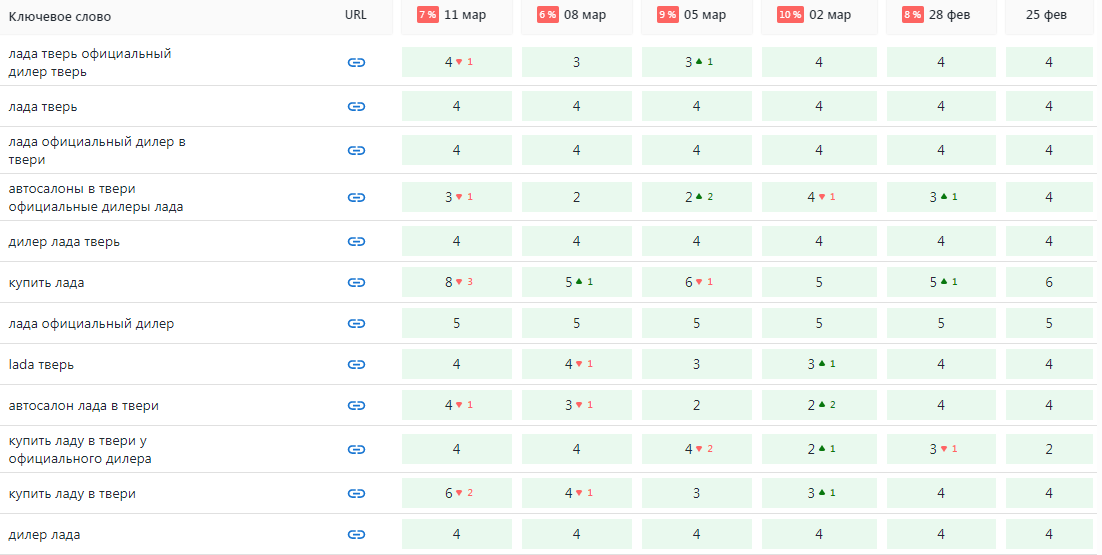Click the red '9 %' badge
This screenshot has height=555, width=1102.
[x=668, y=15]
